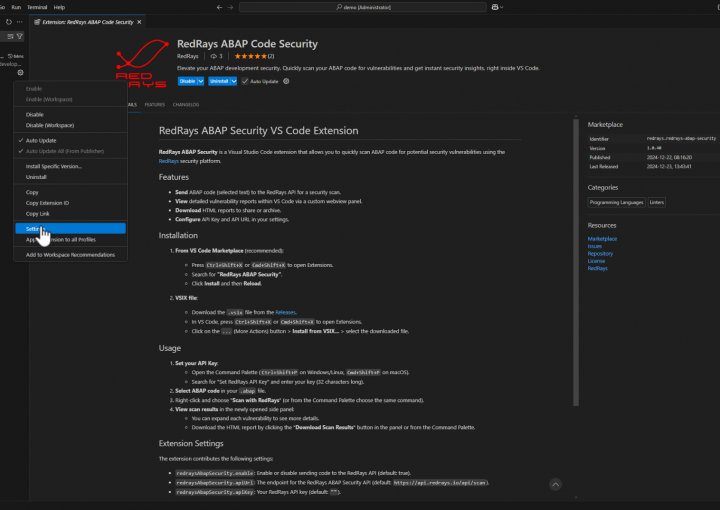Click the Copilot icon in title bar
The image size is (720, 510).
pos(495,7)
